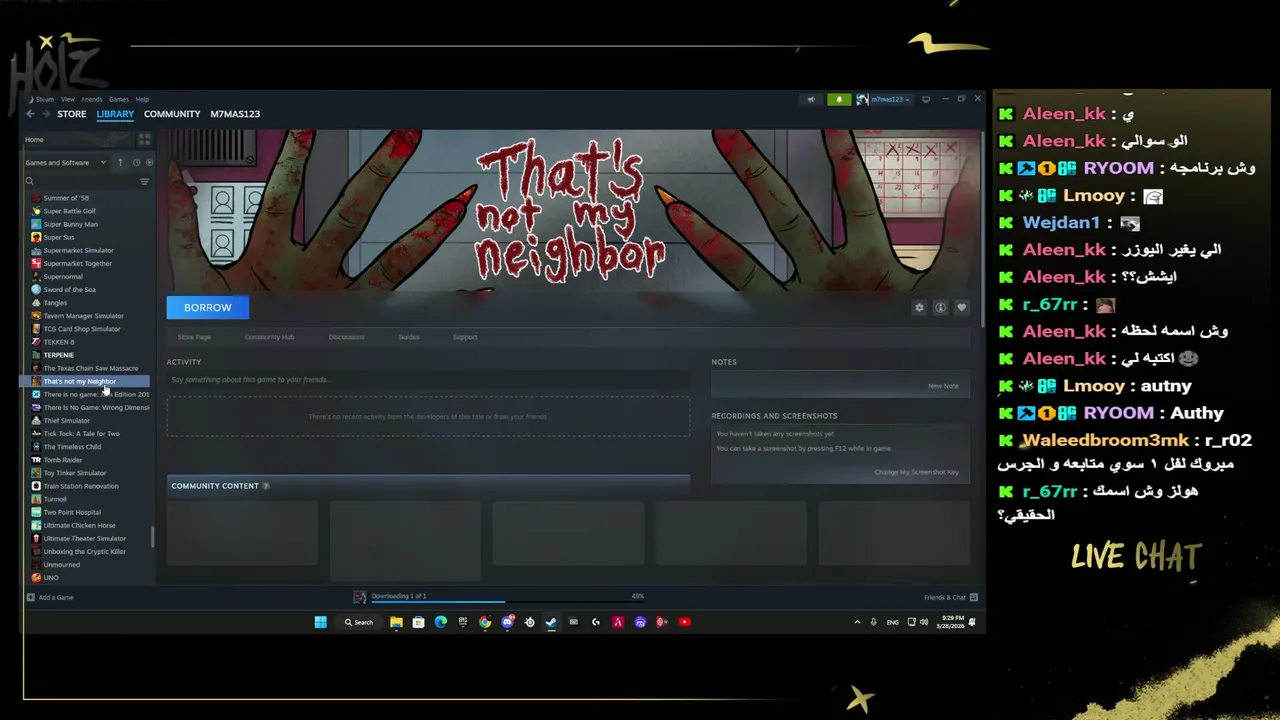
Task: Click the help icon beside Community Content
Action: pyautogui.click(x=266, y=486)
